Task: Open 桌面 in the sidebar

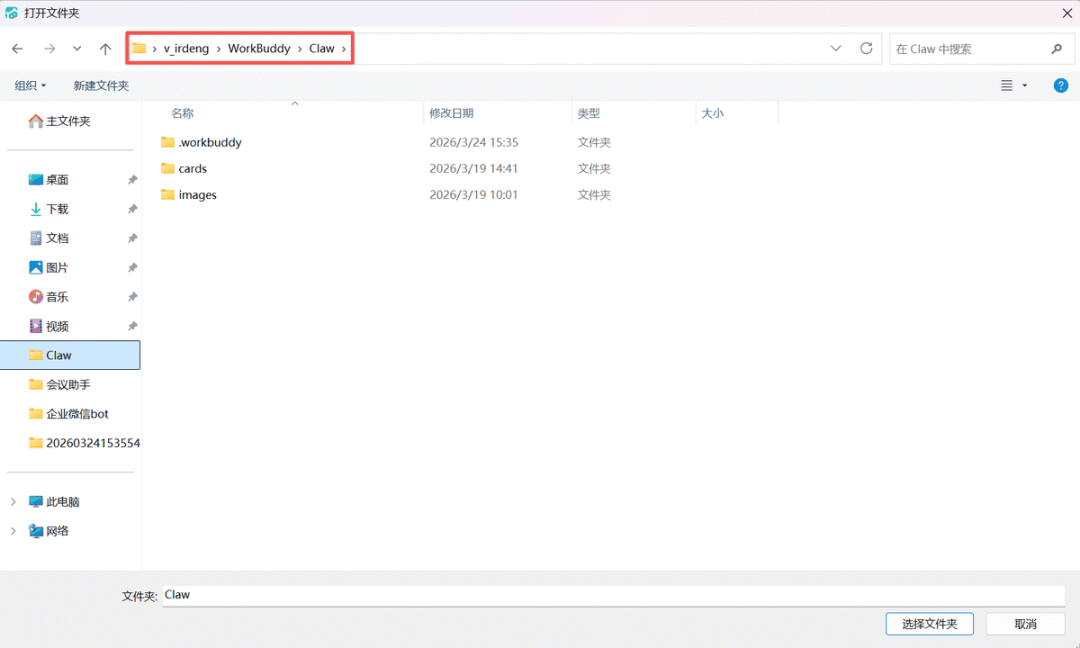Action: pos(57,180)
